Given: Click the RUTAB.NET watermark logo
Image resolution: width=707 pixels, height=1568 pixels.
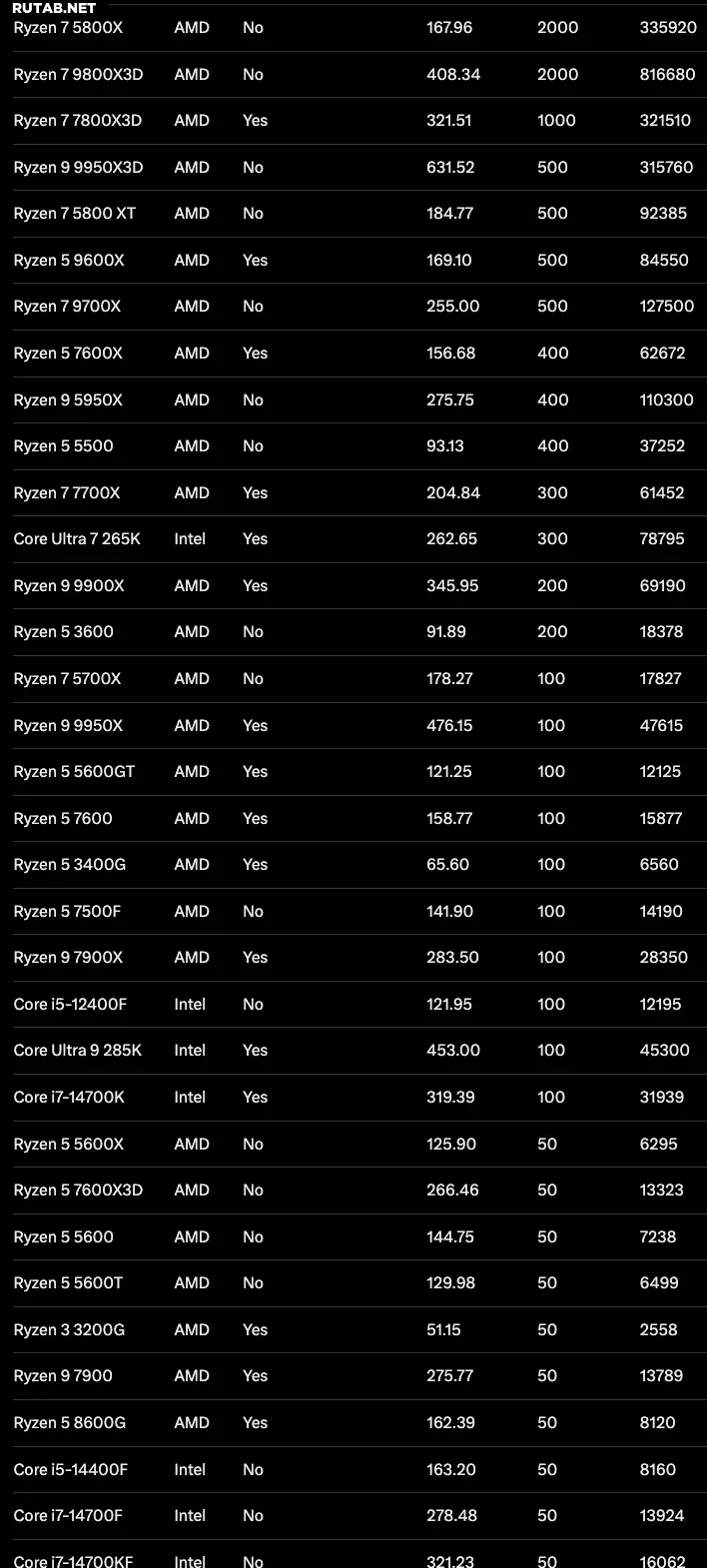Looking at the screenshot, I should (x=54, y=8).
